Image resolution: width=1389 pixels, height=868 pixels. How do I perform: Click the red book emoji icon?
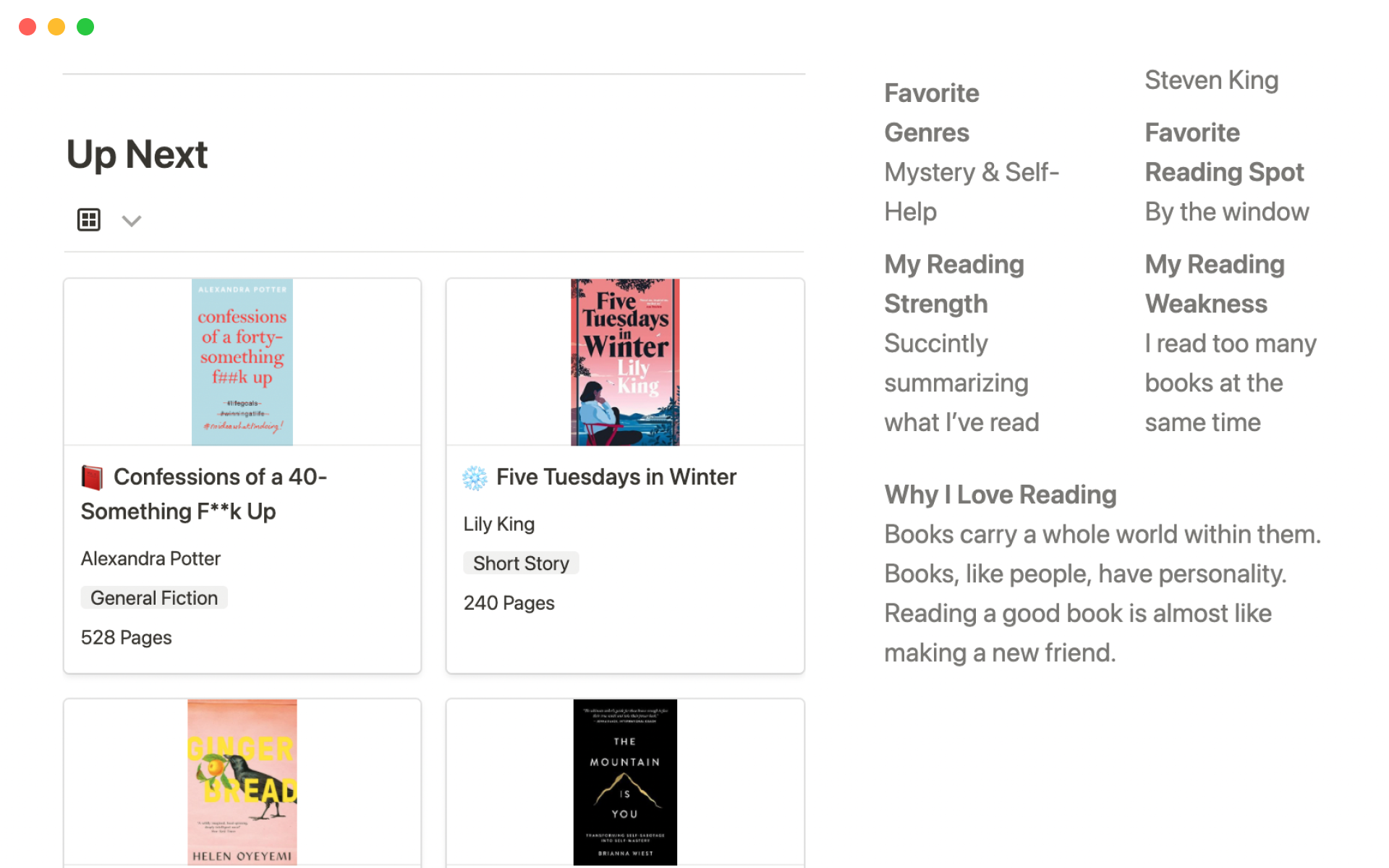point(92,477)
